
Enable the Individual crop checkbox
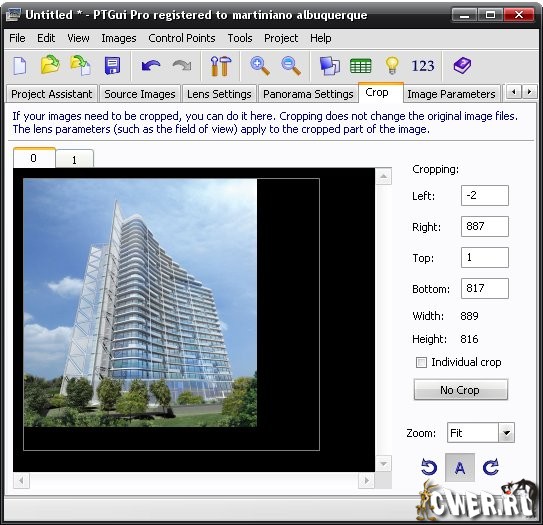(x=421, y=363)
